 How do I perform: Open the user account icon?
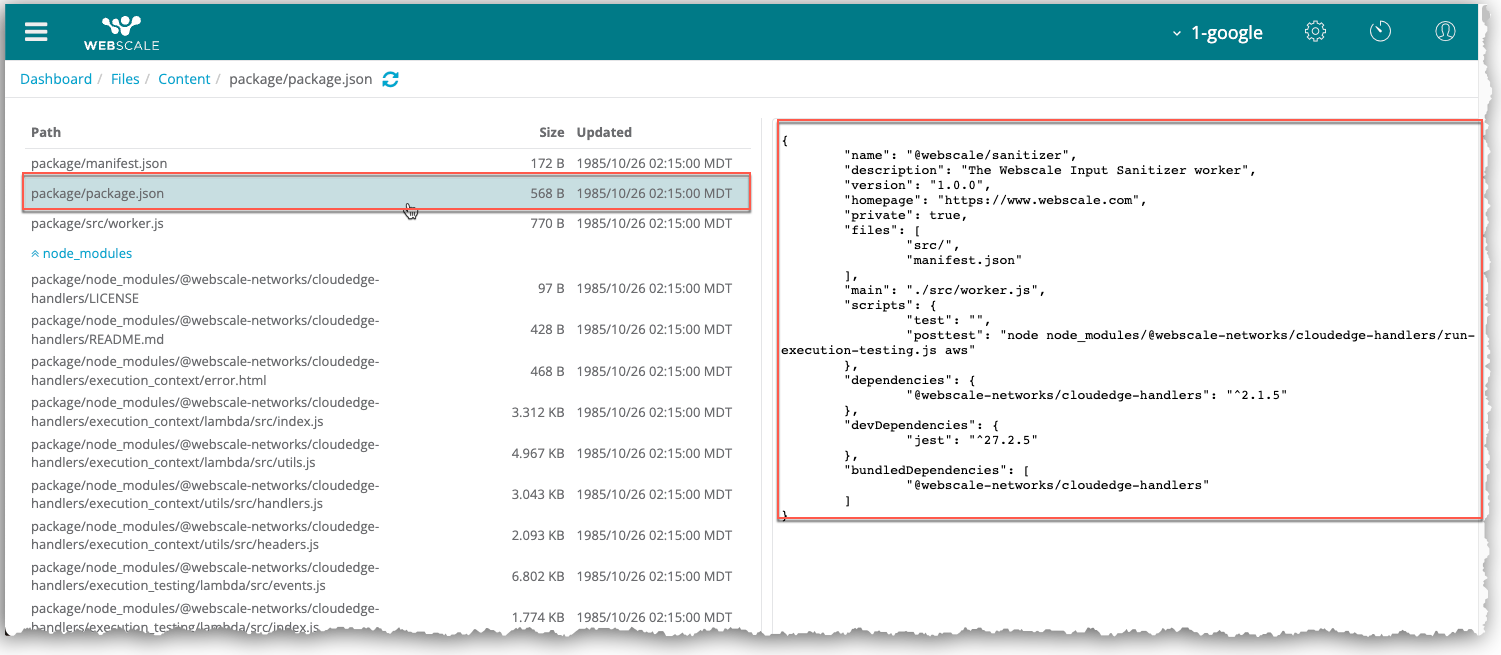pyautogui.click(x=1444, y=32)
